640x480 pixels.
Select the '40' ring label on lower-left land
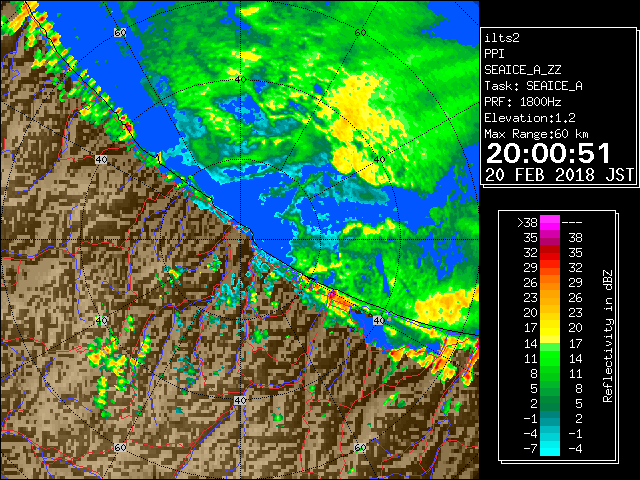click(x=101, y=320)
